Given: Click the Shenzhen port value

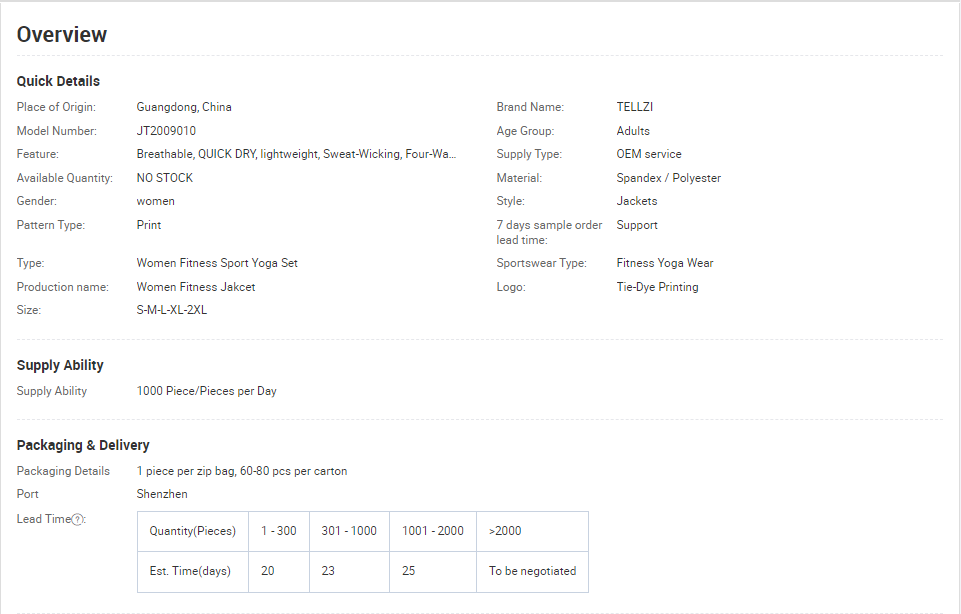Looking at the screenshot, I should (x=162, y=494).
